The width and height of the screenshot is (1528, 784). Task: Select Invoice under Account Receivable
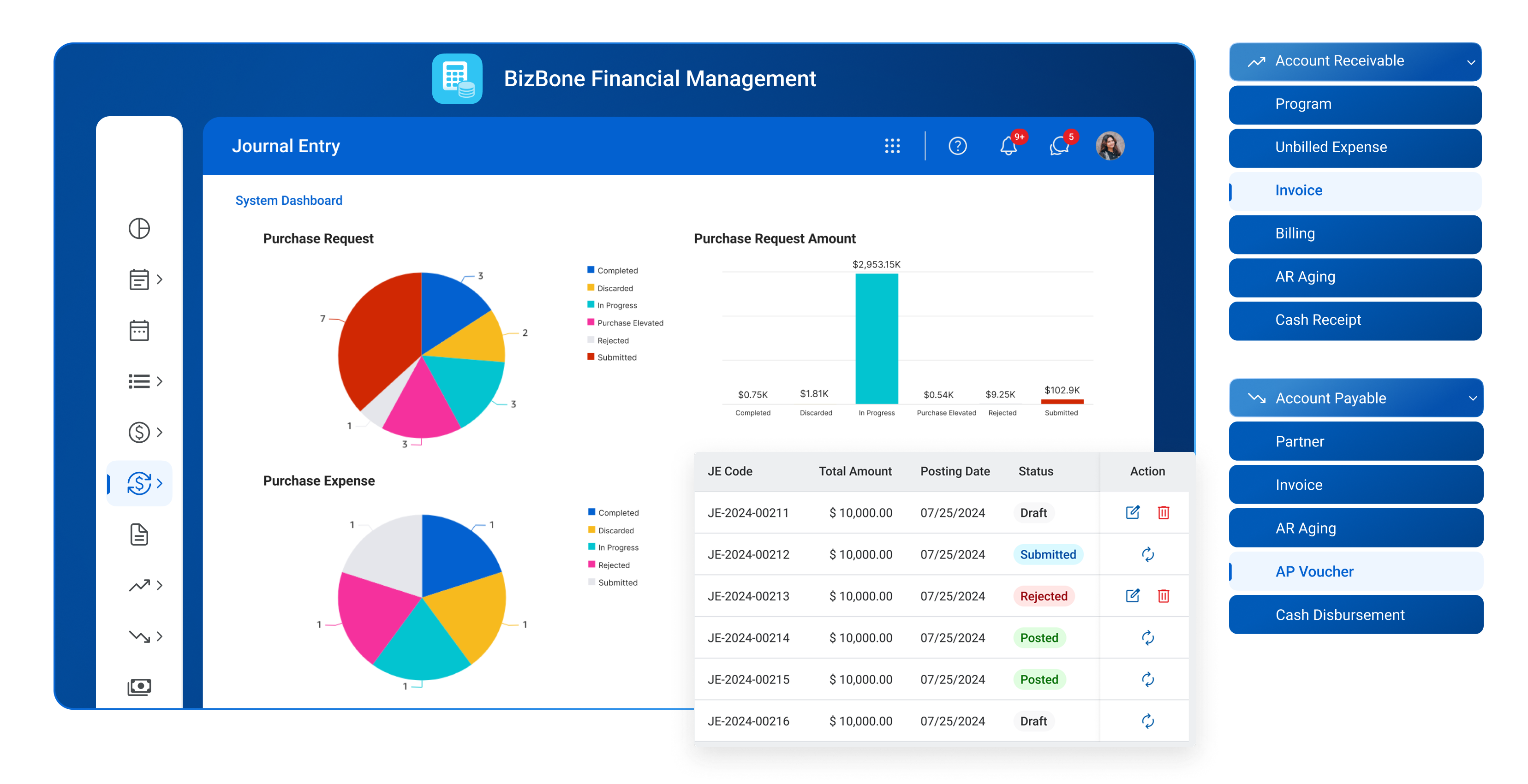pos(1355,191)
